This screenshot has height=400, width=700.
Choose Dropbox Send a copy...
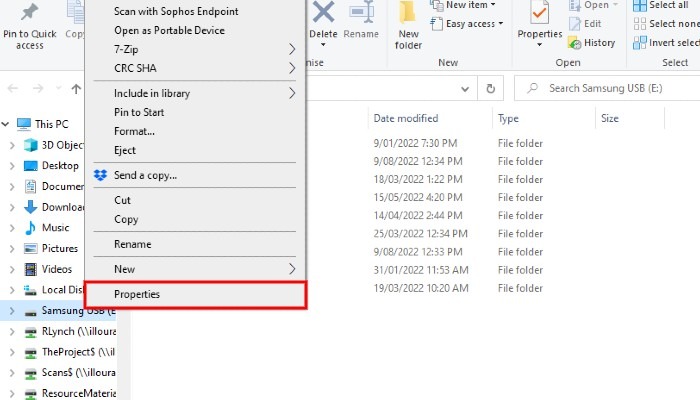[195, 175]
